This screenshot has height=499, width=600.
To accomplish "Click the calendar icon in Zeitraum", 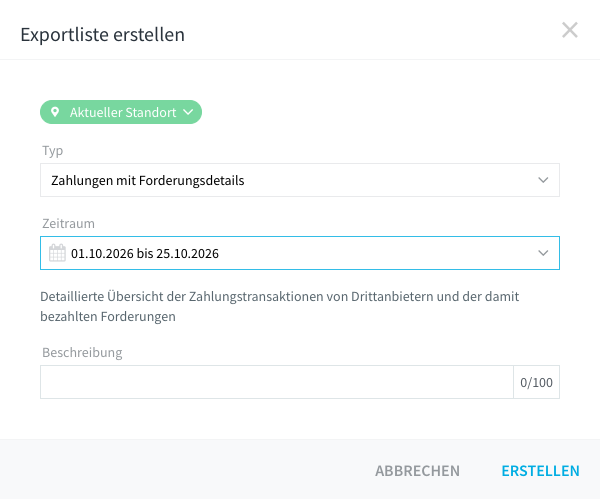I will tap(57, 253).
